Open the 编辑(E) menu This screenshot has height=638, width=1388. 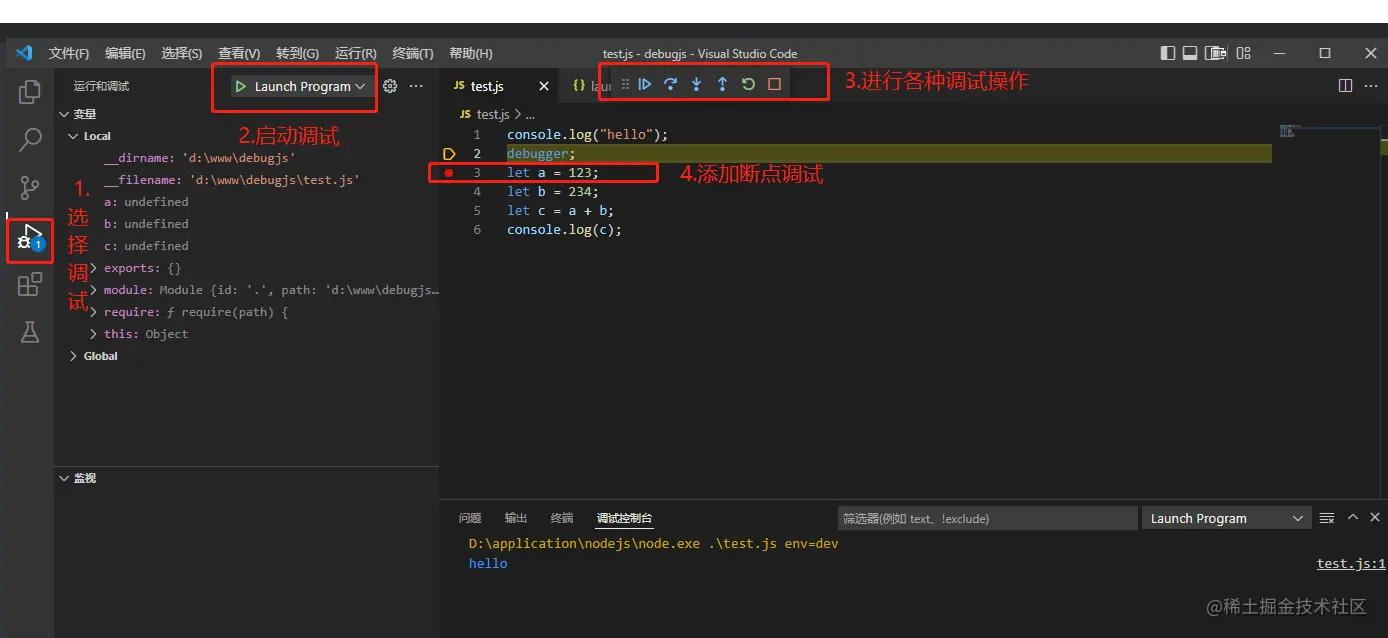[x=125, y=54]
